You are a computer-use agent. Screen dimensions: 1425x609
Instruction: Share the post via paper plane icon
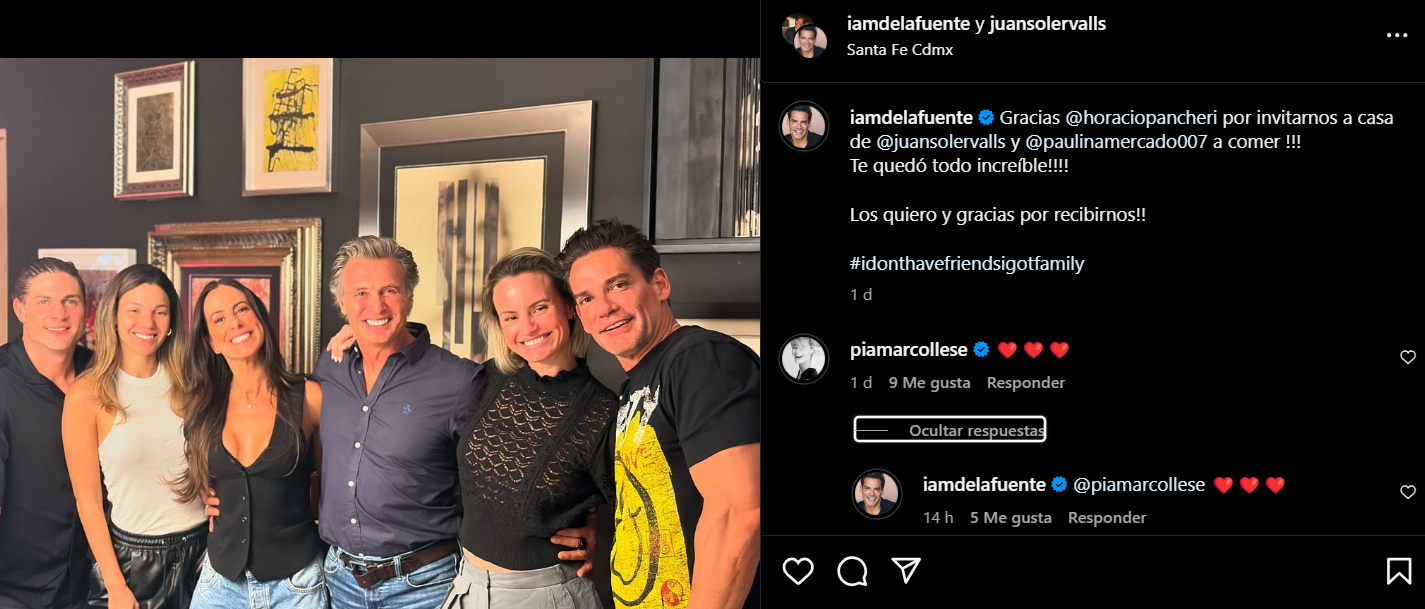click(906, 571)
